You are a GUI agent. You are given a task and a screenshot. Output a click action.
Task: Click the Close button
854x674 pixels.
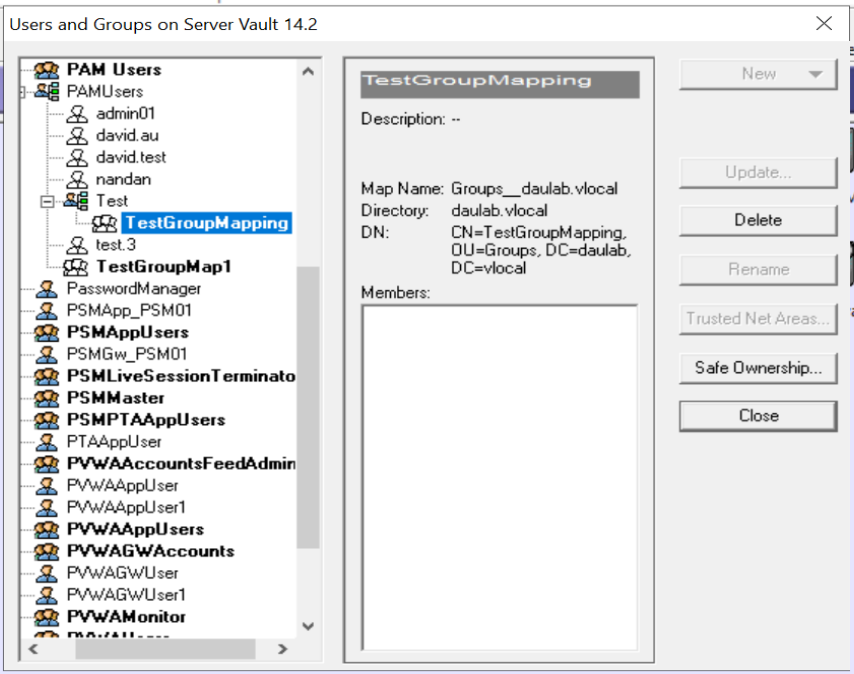click(x=758, y=416)
